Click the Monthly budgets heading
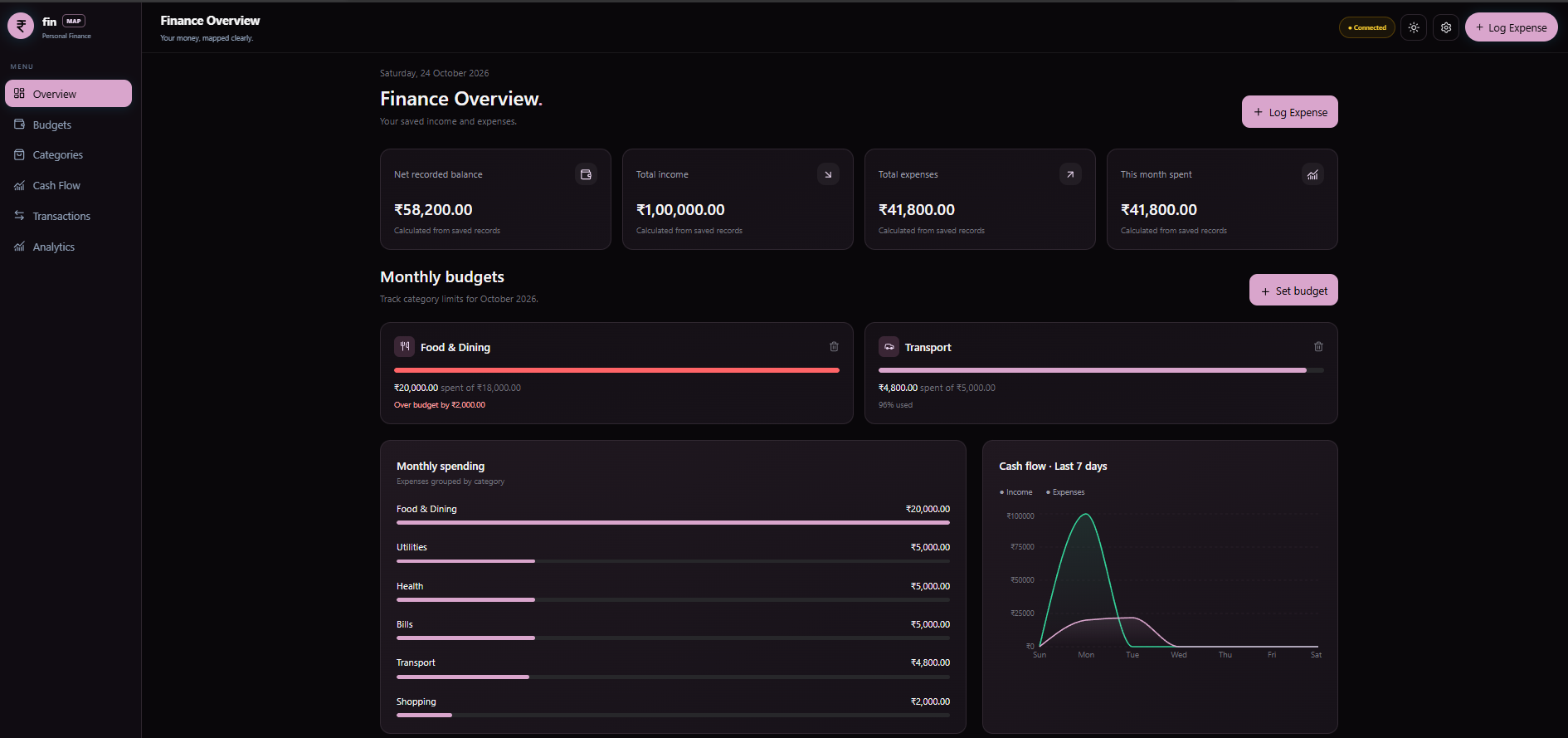1568x738 pixels. point(442,277)
